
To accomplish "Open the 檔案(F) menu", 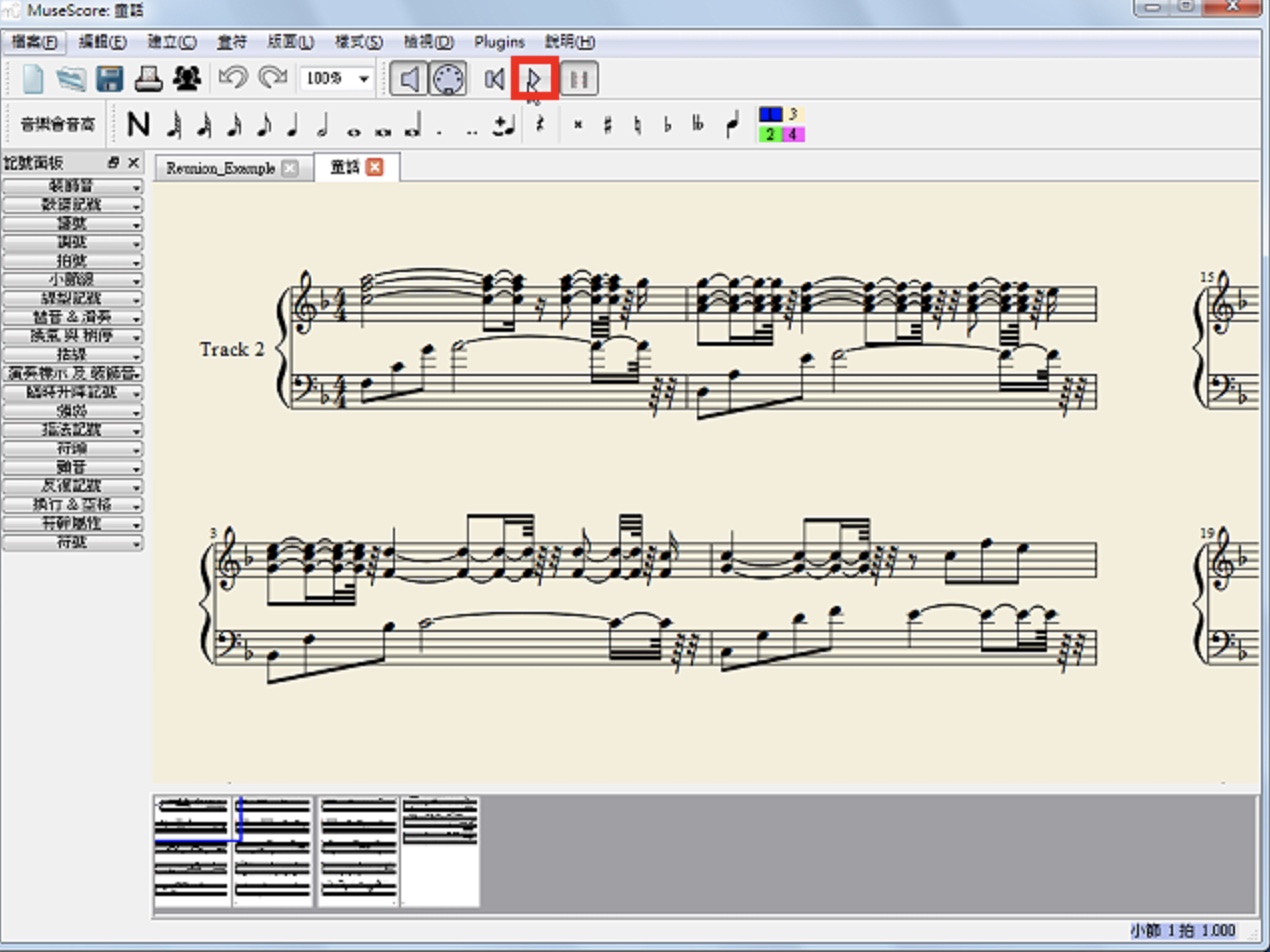I will [x=36, y=42].
